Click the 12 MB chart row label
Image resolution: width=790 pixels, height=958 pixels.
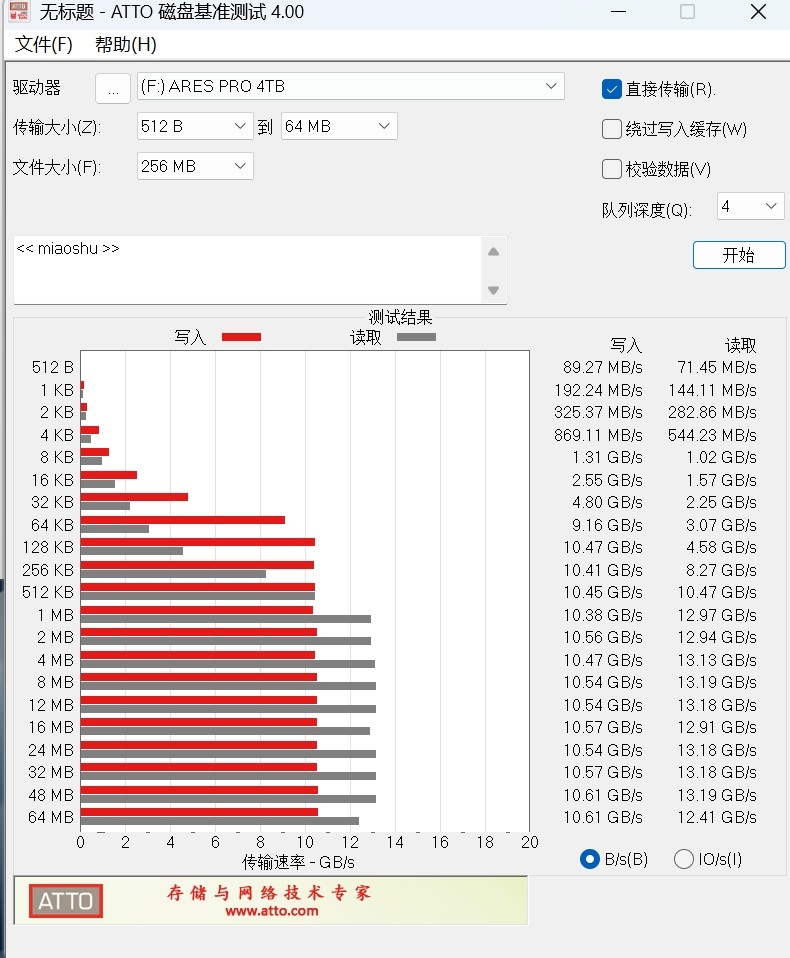click(51, 705)
